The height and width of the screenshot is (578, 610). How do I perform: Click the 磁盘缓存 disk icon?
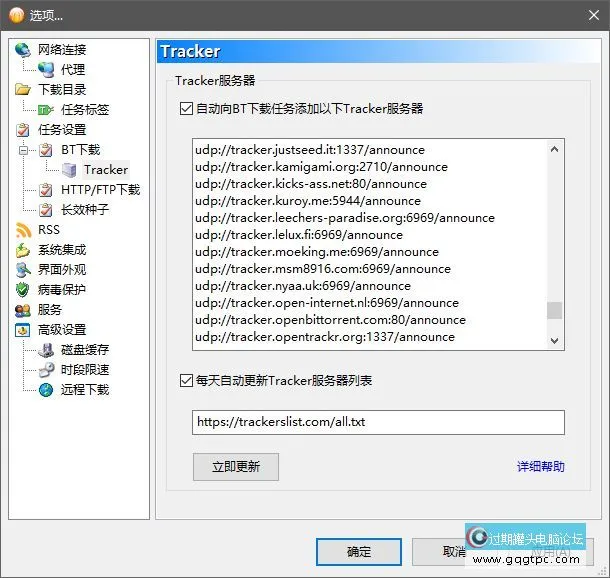tap(46, 350)
